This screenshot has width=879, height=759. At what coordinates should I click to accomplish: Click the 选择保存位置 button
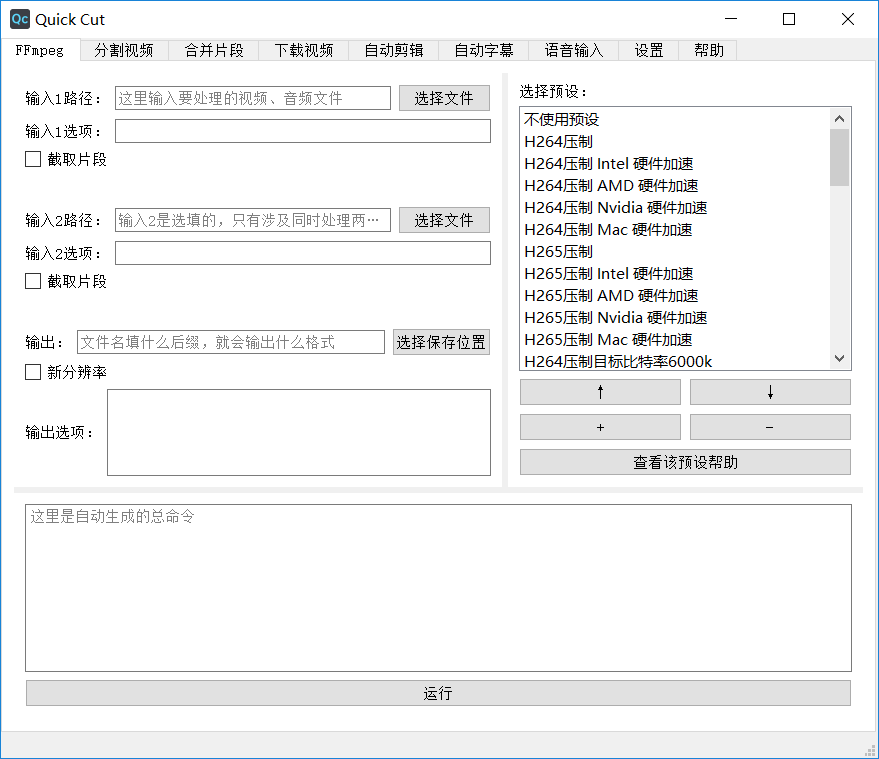pos(441,341)
